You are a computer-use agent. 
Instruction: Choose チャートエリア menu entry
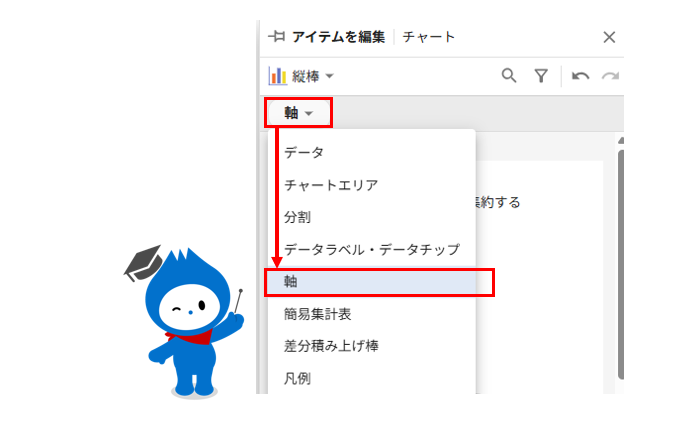tap(331, 185)
